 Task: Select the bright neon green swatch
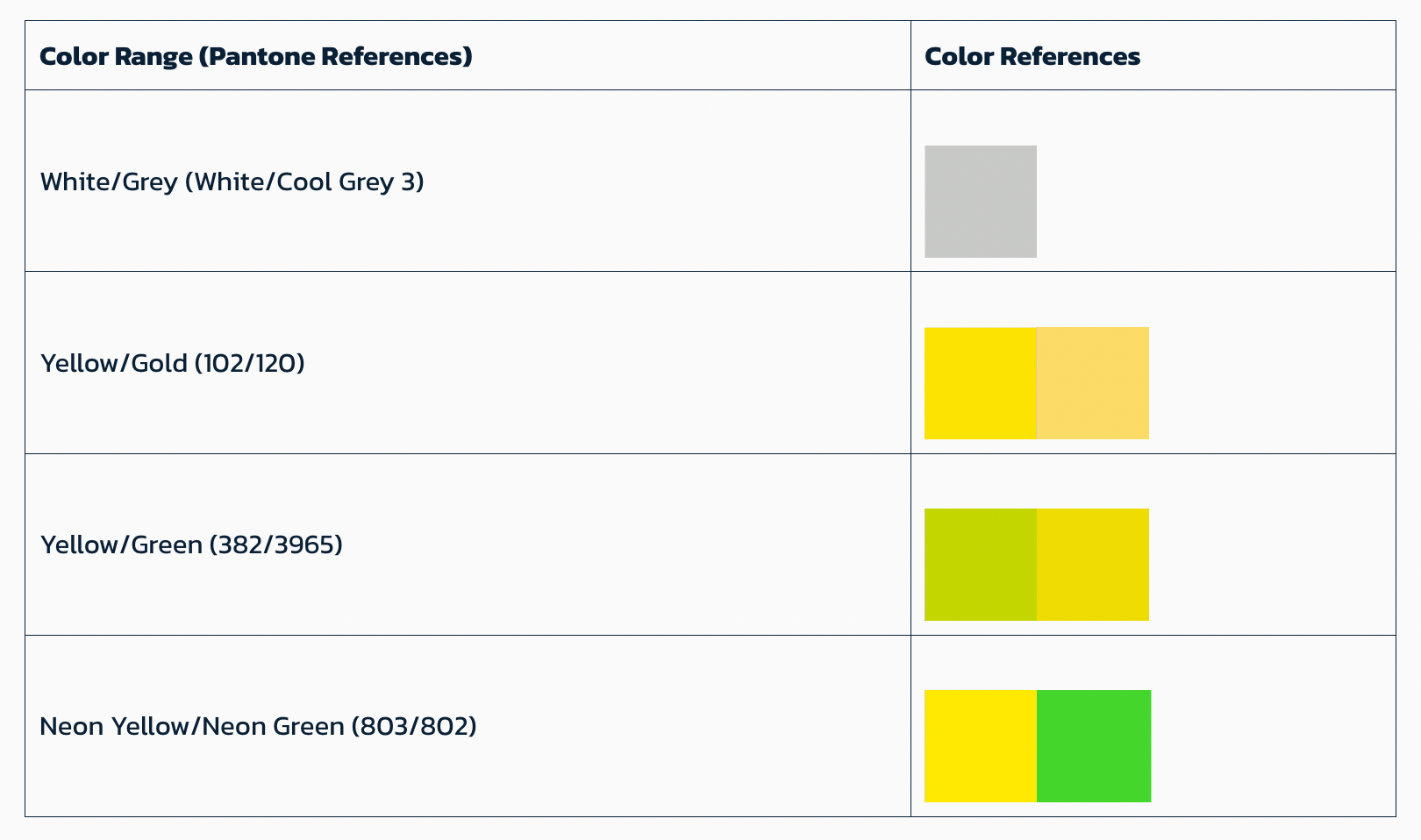tap(1094, 746)
